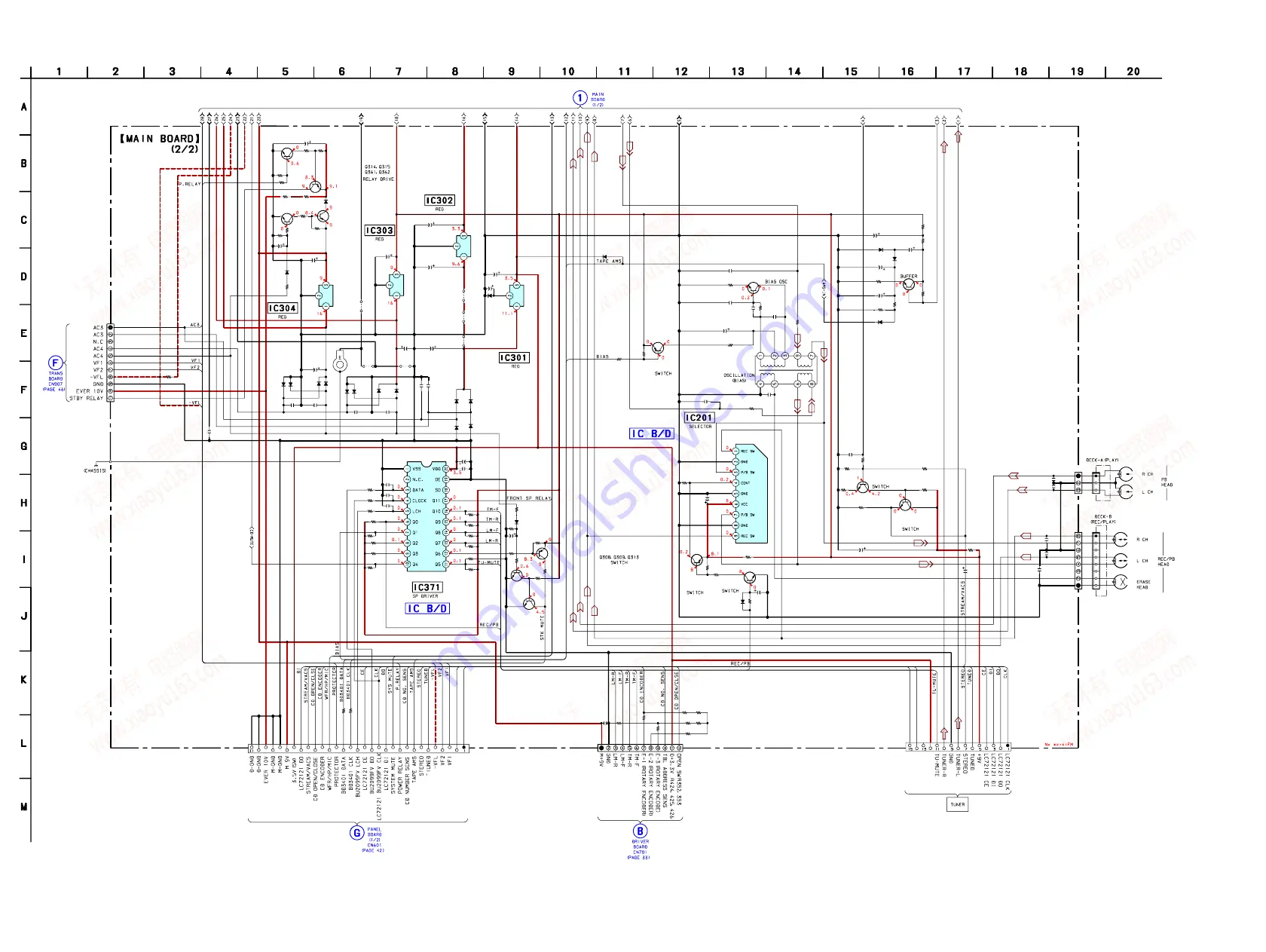This screenshot has width=1266, height=952.
Task: Click the FRONT SP RELAY label
Action: (x=528, y=498)
